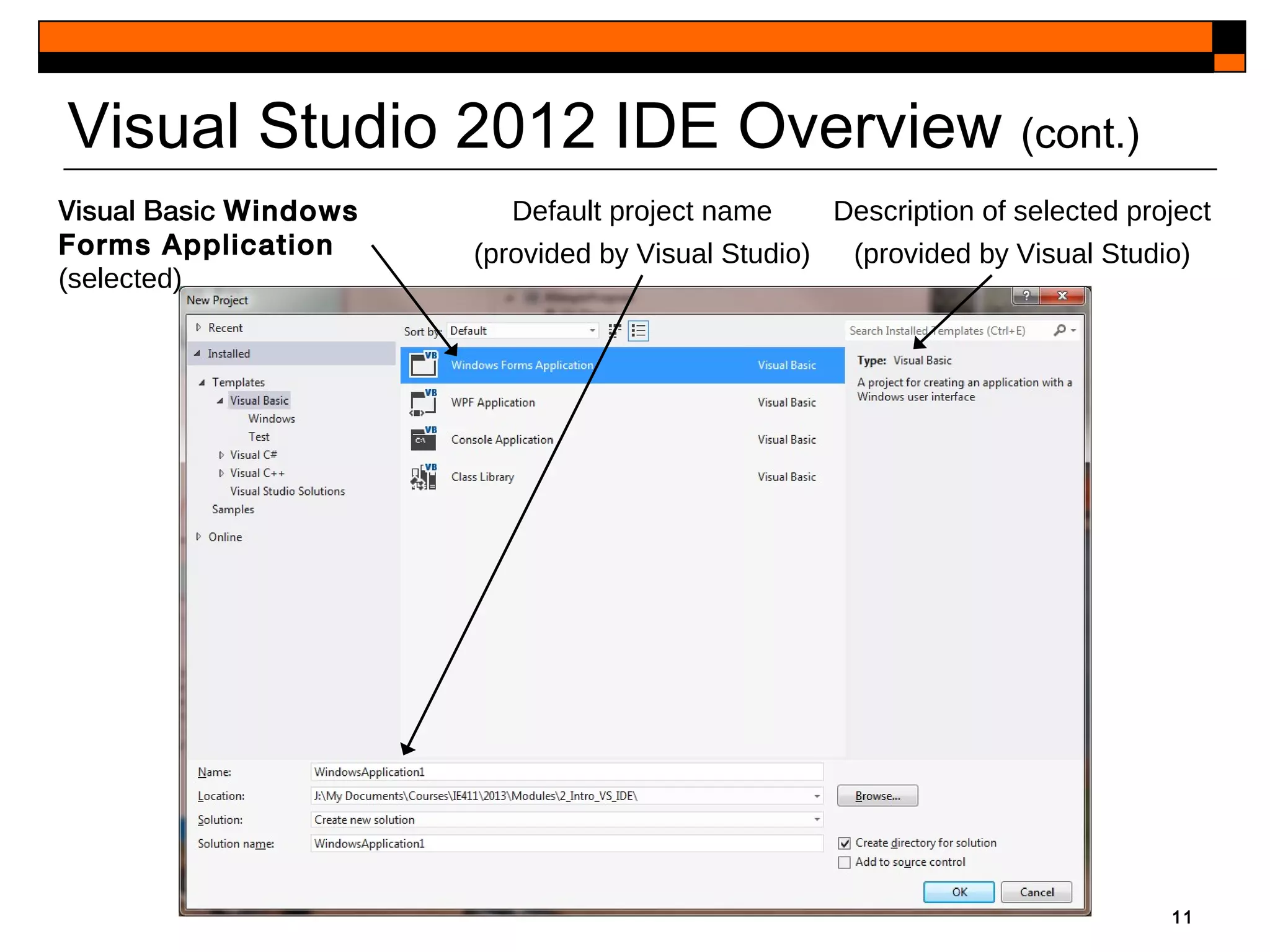Open the Solution Create new solution dropdown
Screen dimensions: 1270x952
pos(817,819)
